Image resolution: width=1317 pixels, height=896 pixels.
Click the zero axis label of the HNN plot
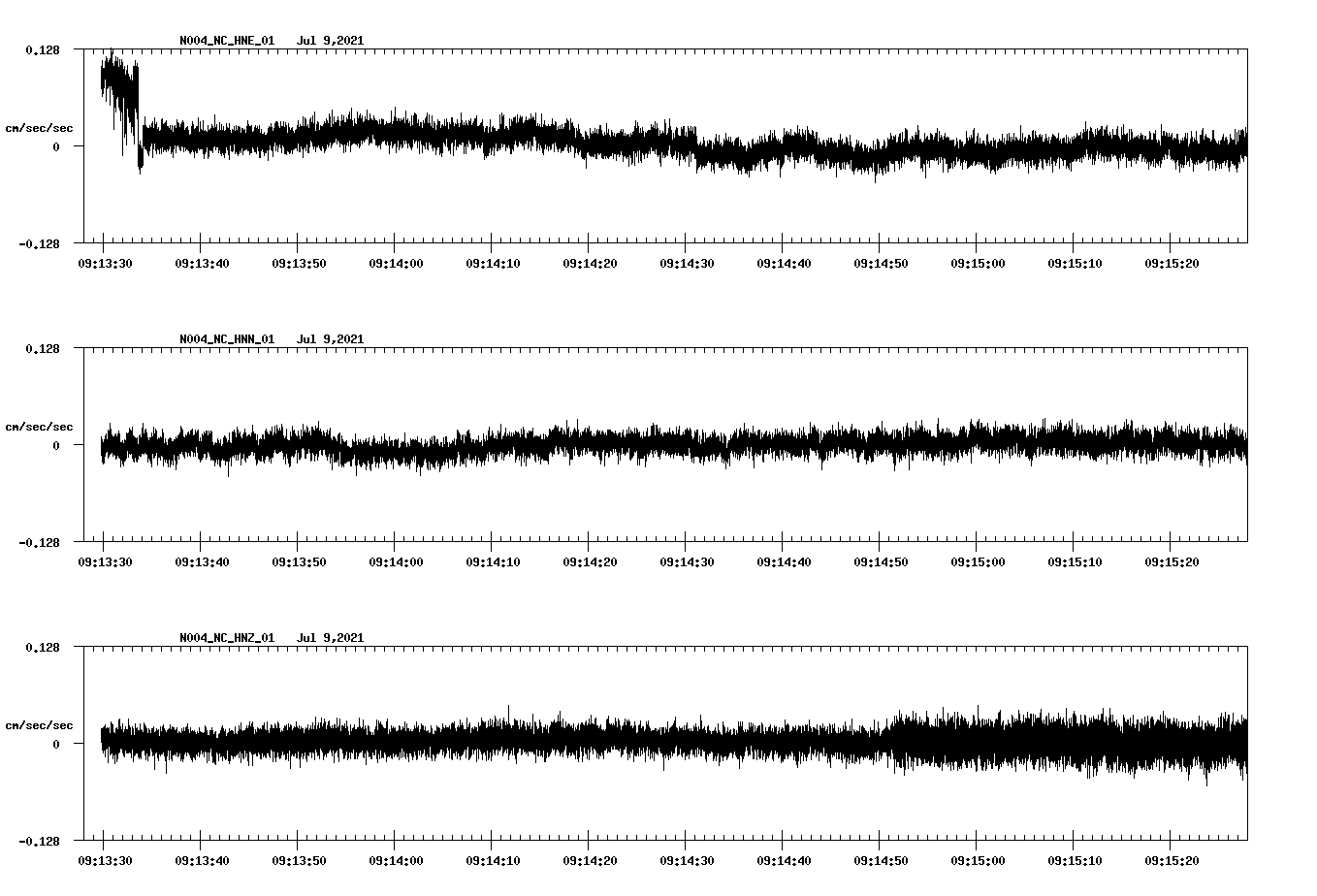[56, 445]
